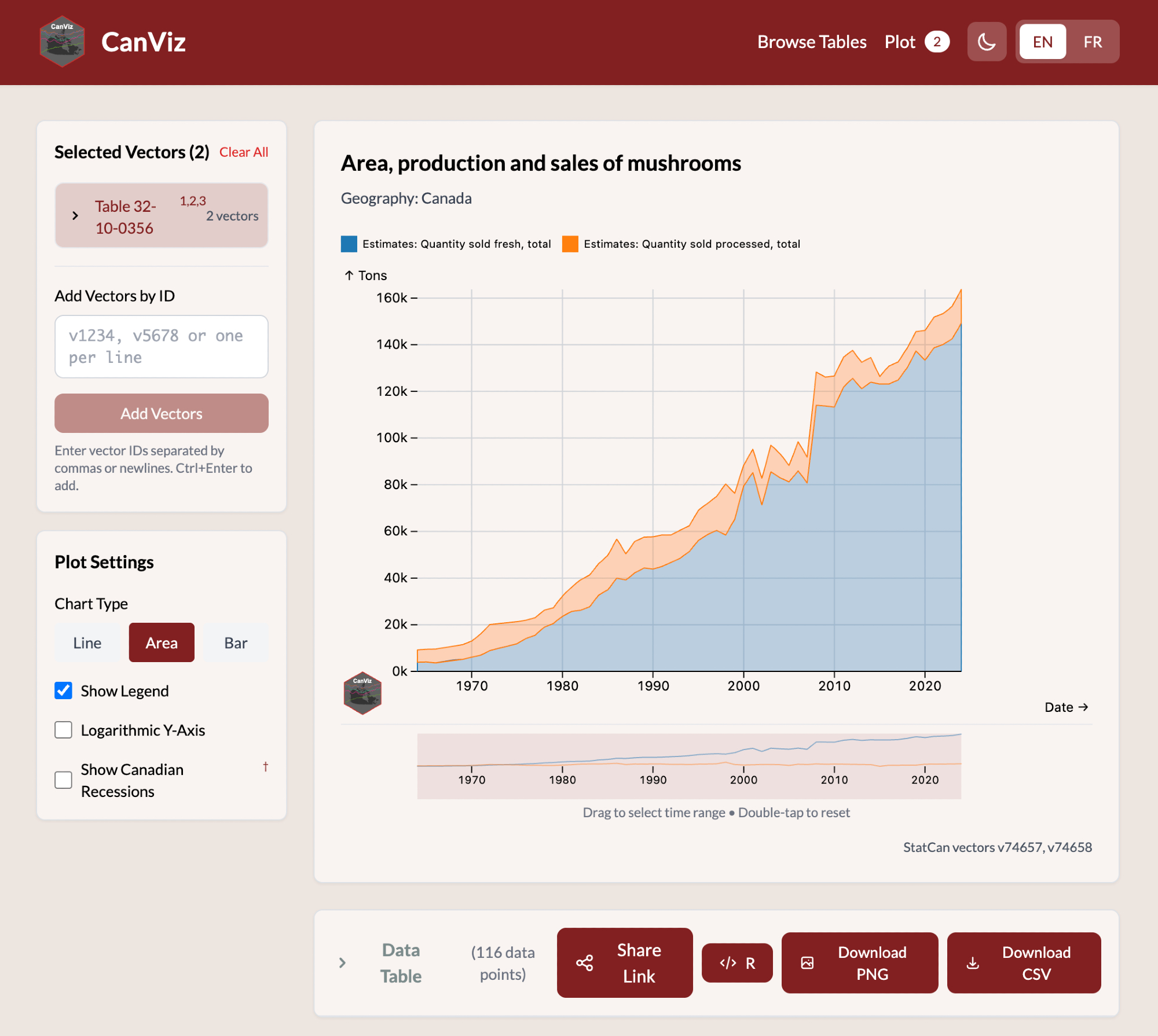Toggle dark mode moon icon
1158x1036 pixels.
point(987,42)
